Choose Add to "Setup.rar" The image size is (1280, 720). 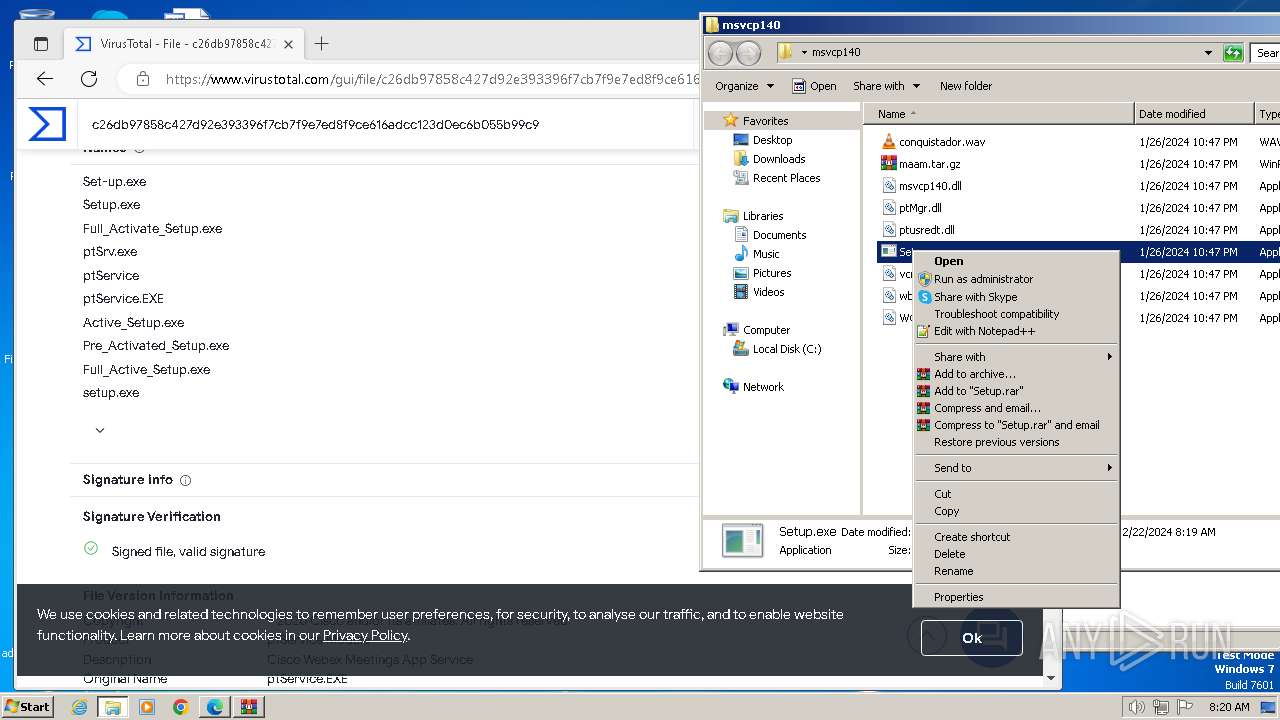pos(1016,391)
